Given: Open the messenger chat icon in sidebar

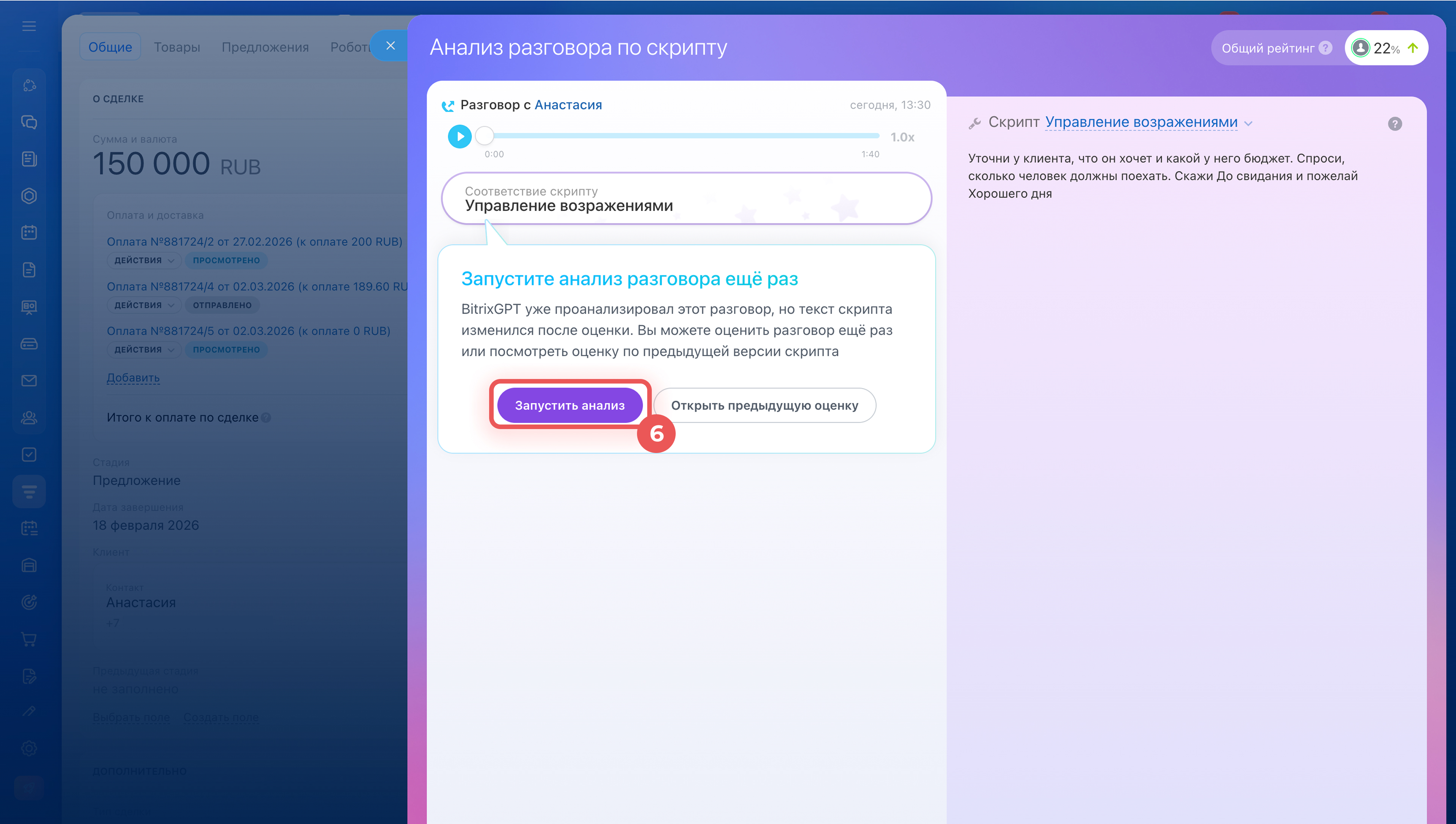Looking at the screenshot, I should coord(29,122).
